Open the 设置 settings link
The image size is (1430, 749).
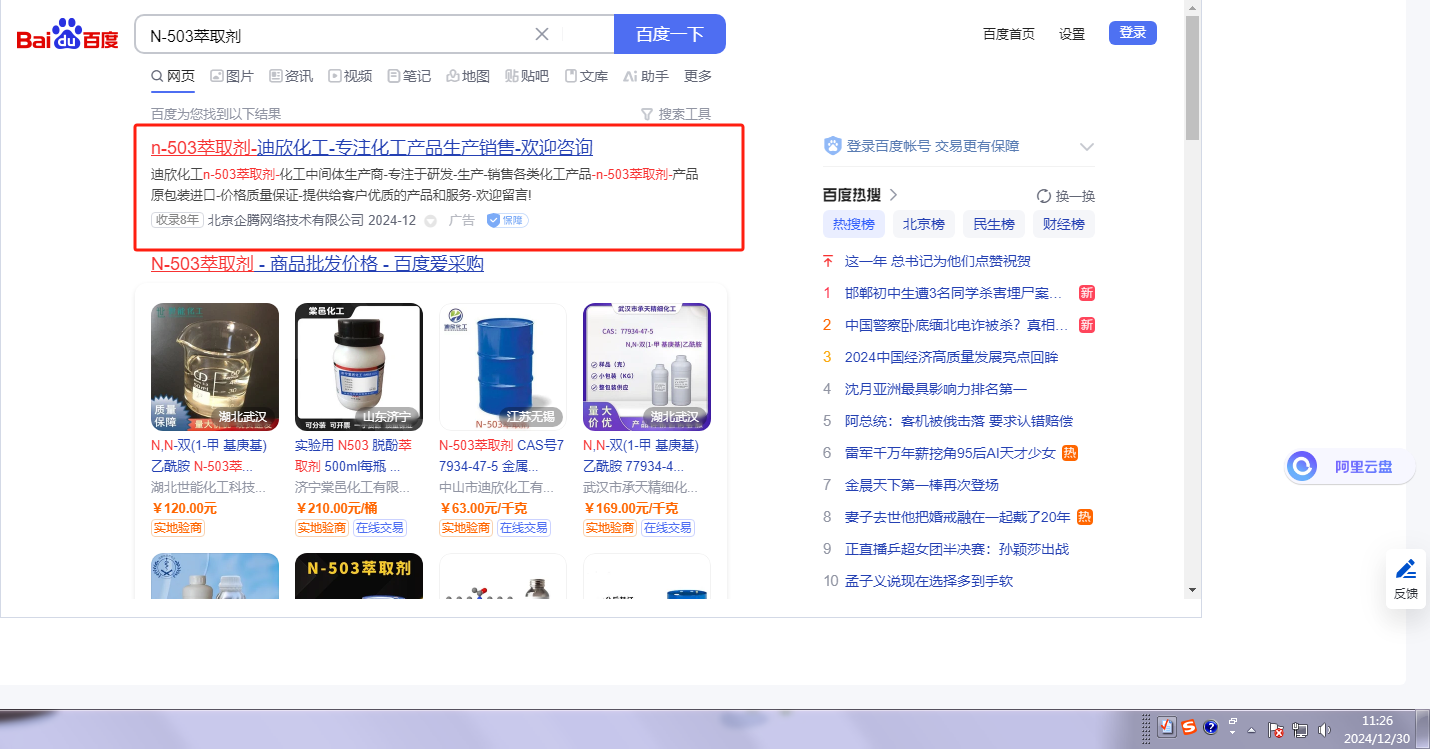click(x=1072, y=34)
